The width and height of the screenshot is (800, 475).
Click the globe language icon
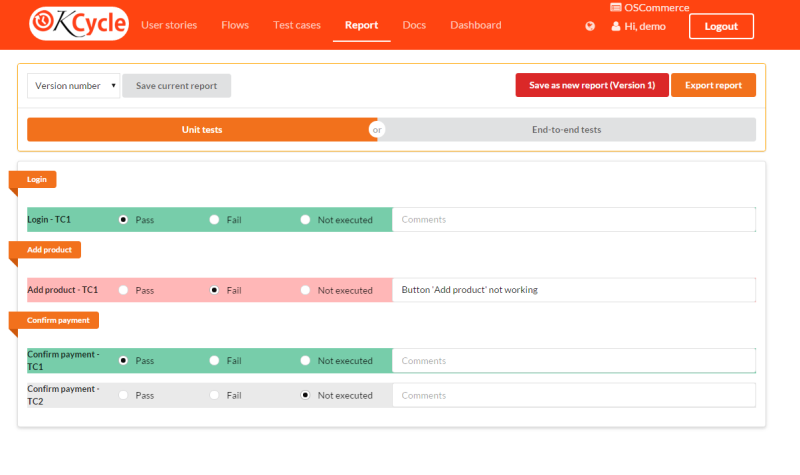pyautogui.click(x=590, y=27)
